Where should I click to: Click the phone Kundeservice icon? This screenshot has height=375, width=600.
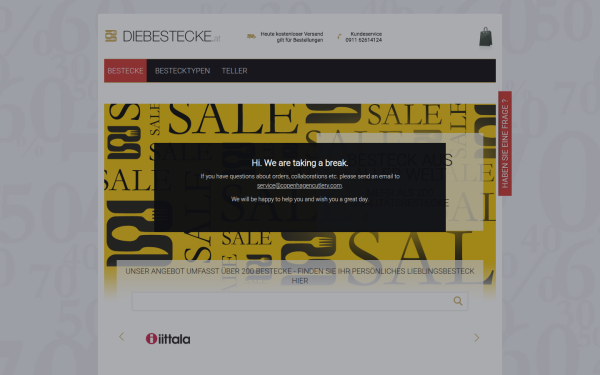[339, 37]
